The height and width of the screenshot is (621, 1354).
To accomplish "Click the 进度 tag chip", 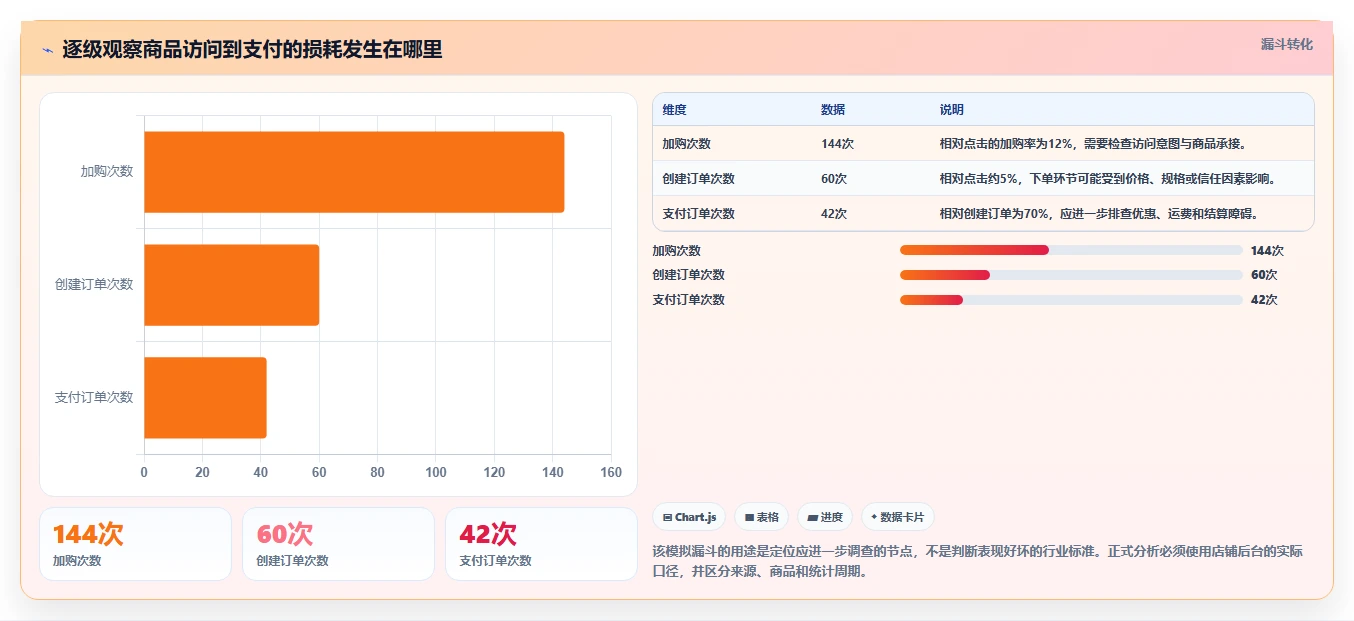I will [x=825, y=517].
